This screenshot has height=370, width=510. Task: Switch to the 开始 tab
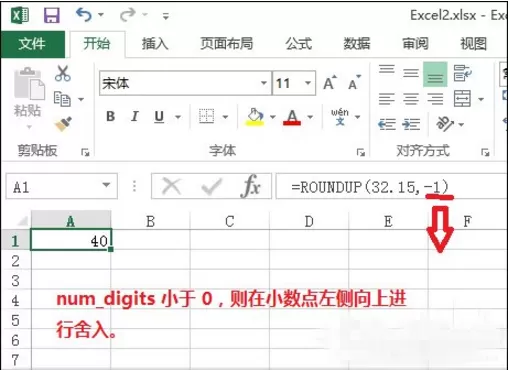click(x=97, y=44)
